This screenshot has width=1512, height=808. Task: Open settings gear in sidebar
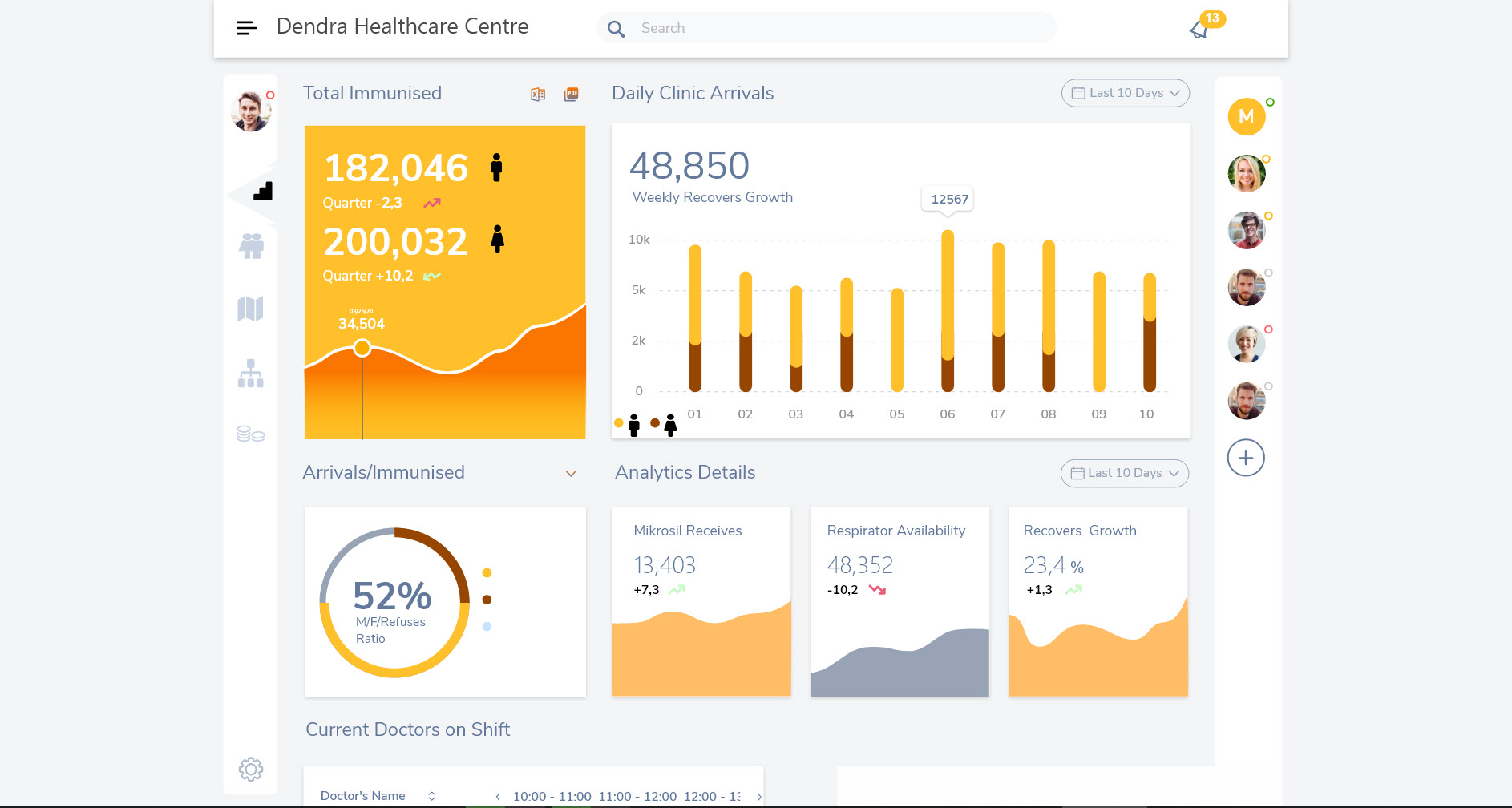point(251,770)
